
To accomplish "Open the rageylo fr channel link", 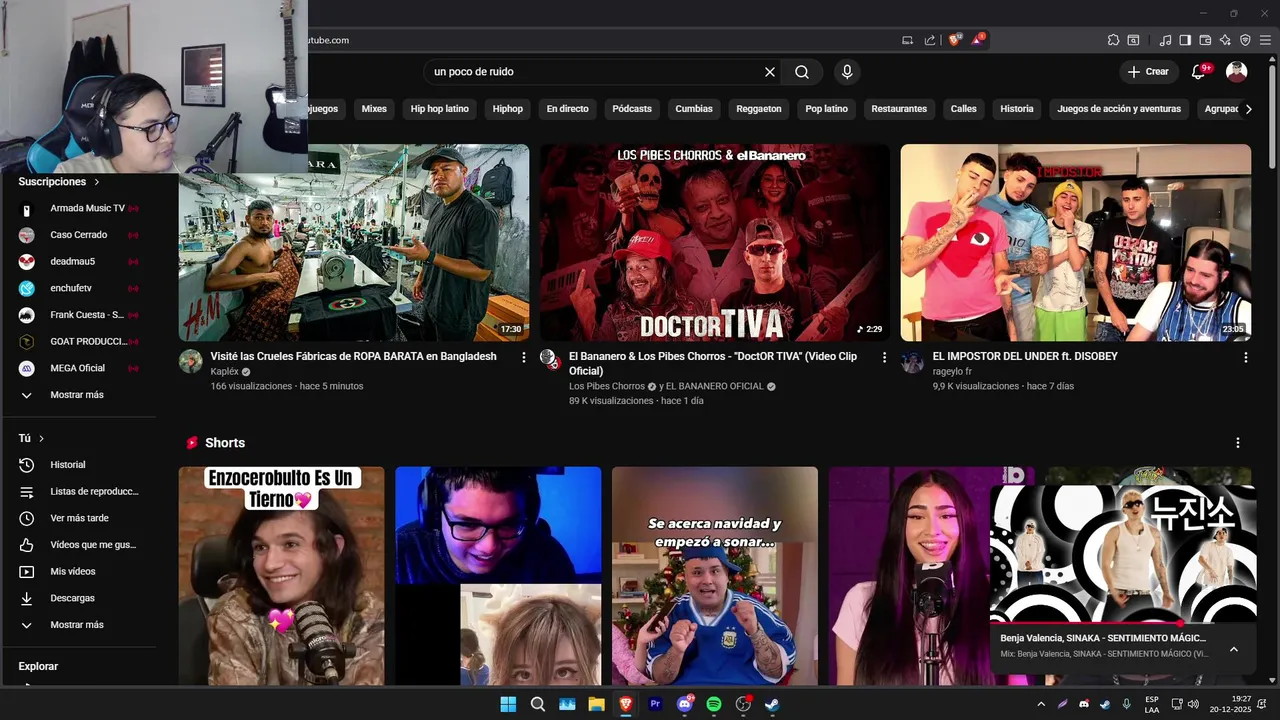I will pos(952,372).
